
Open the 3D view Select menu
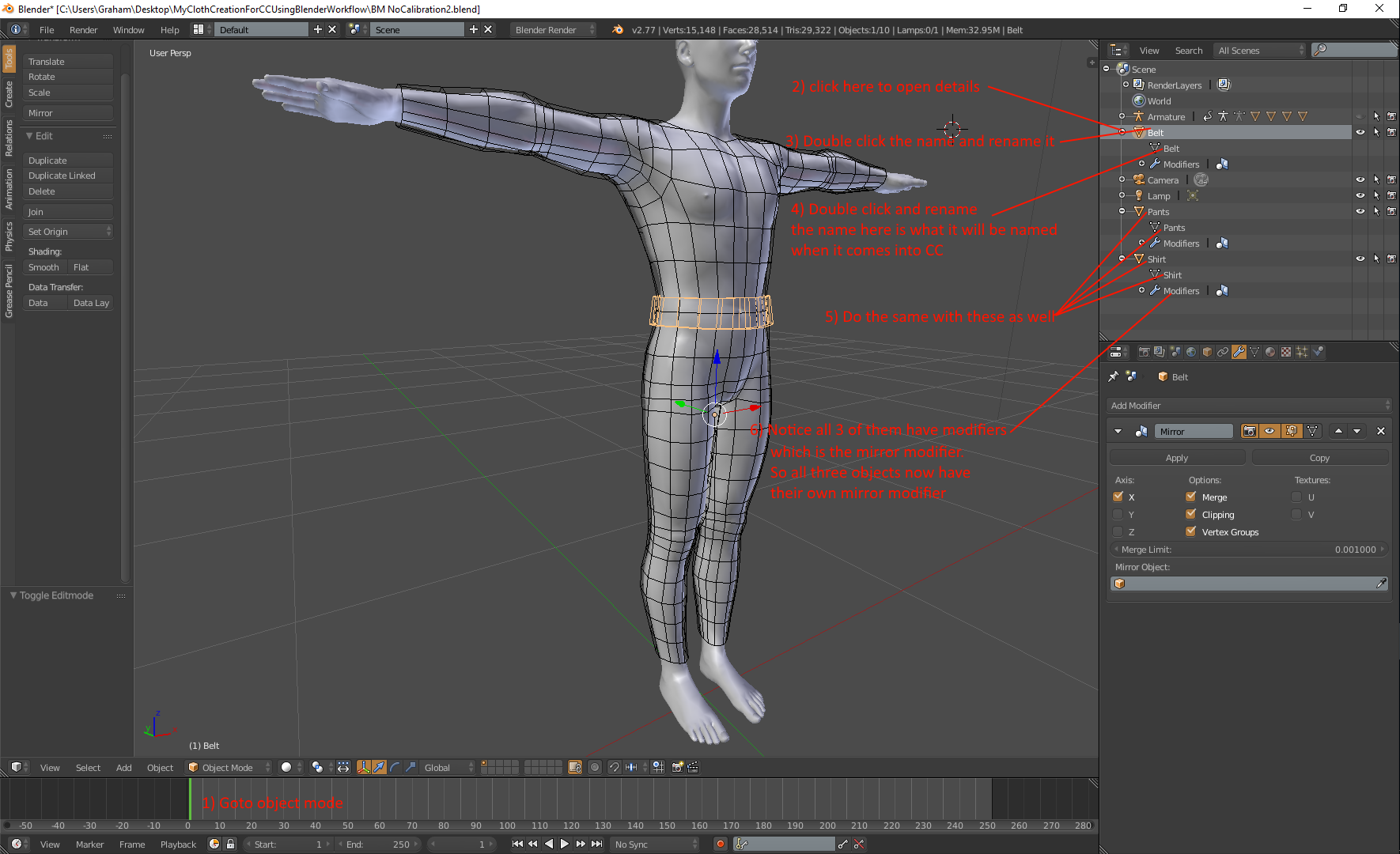click(88, 767)
